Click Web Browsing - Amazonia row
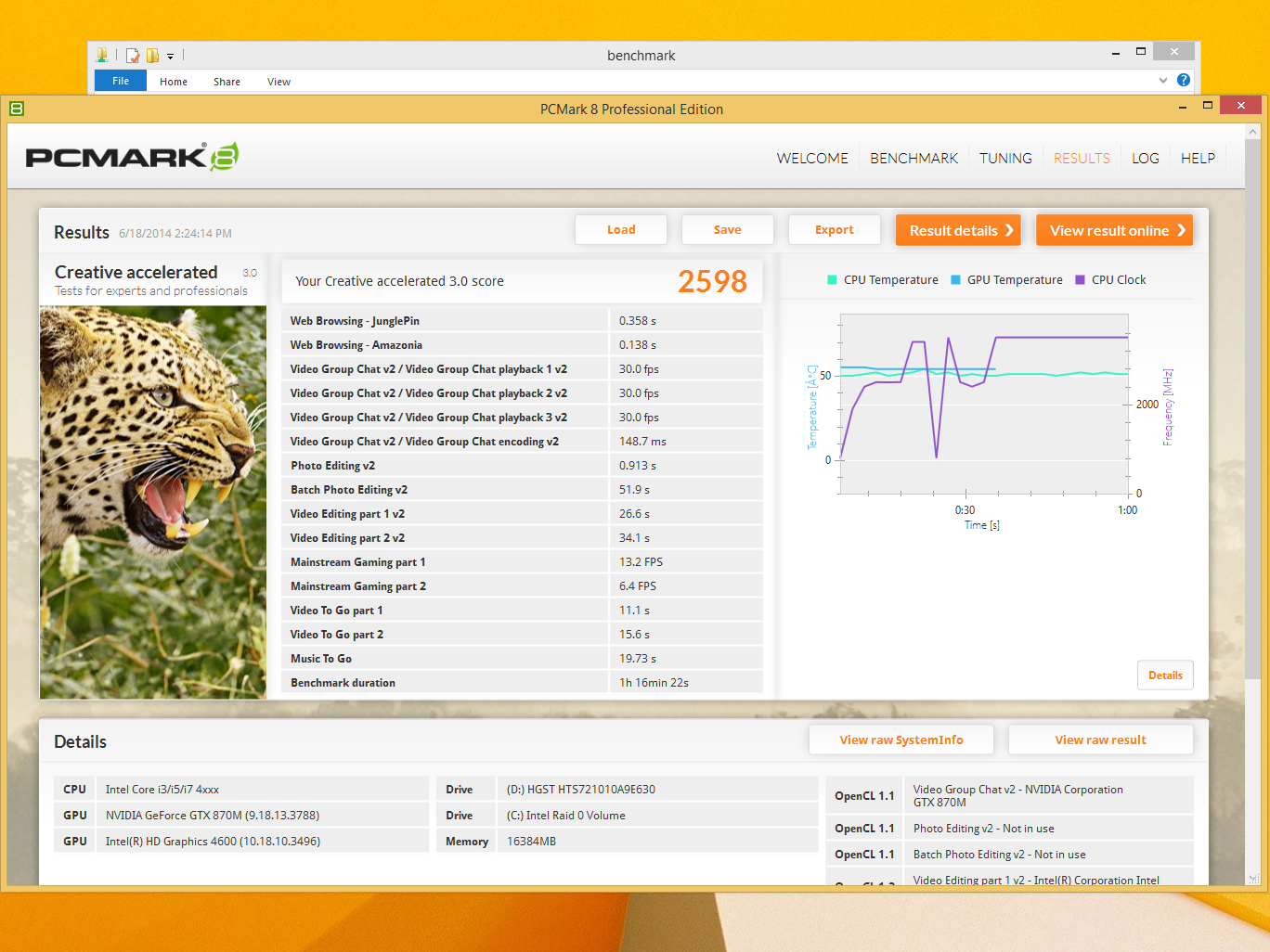Viewport: 1270px width, 952px height. point(522,344)
